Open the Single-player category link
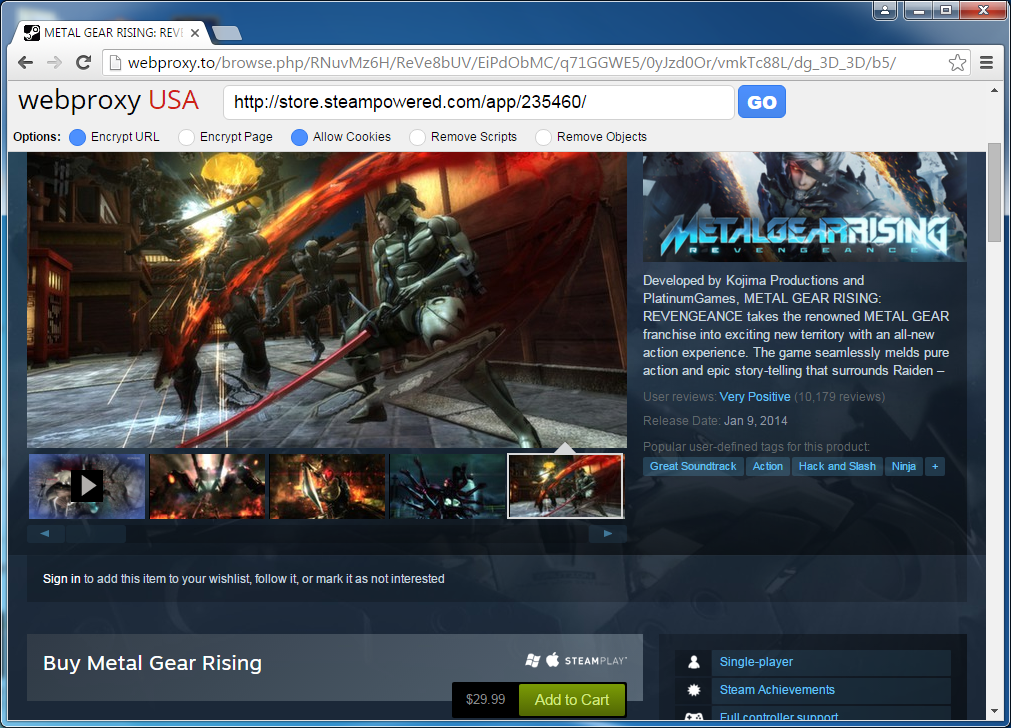Screen dimensions: 1011x728 coord(756,662)
